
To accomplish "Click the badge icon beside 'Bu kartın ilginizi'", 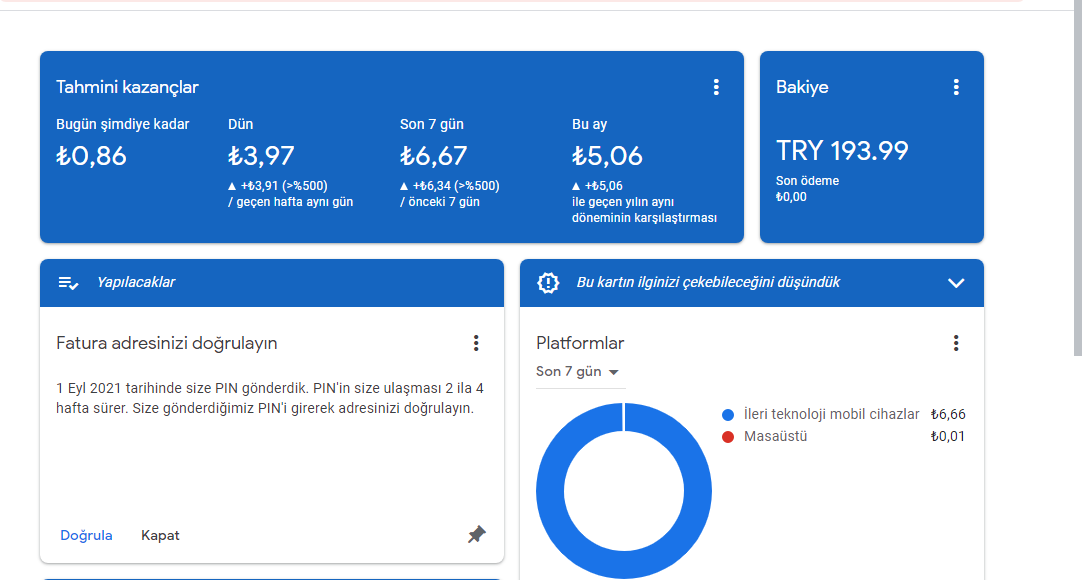I will 548,283.
